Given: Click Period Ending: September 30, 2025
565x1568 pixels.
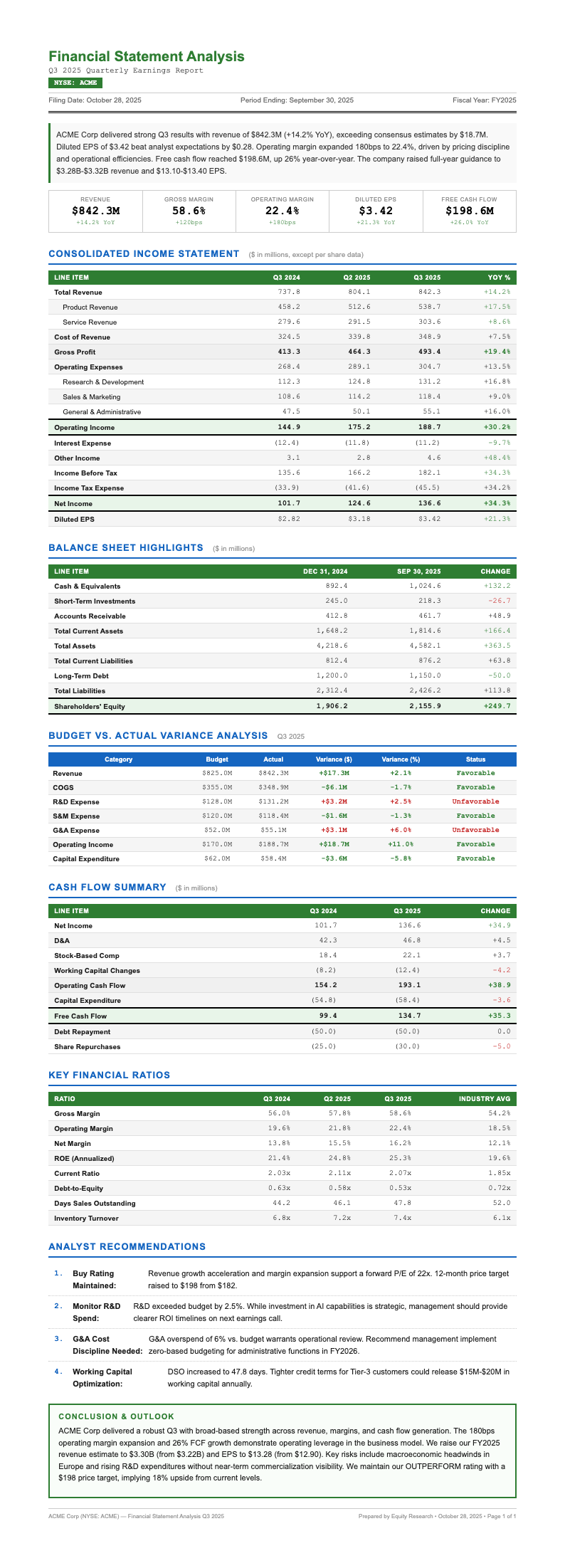Looking at the screenshot, I should tap(297, 100).
